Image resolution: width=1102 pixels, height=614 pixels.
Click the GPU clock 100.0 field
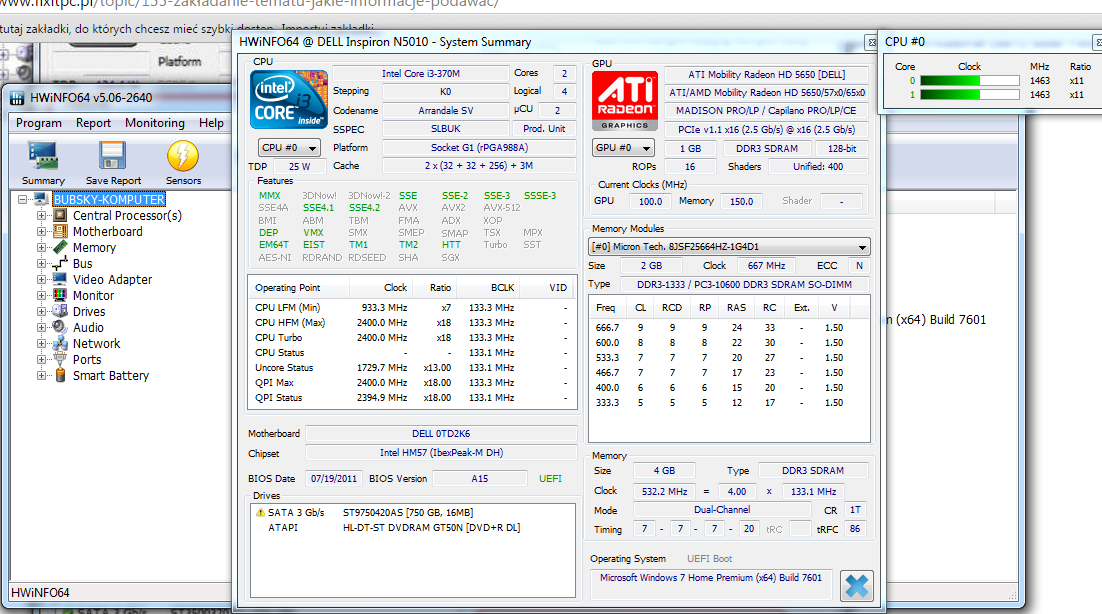(x=650, y=201)
